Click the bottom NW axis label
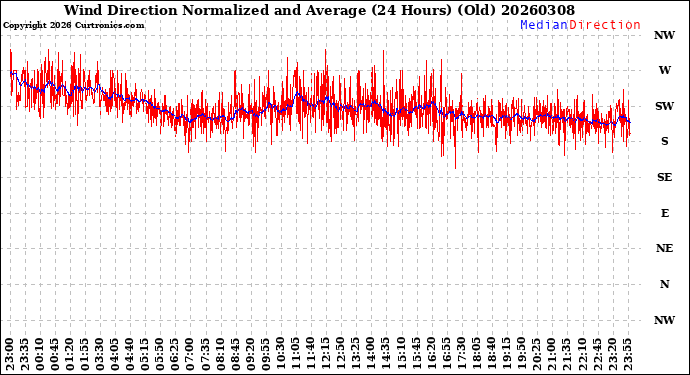 click(x=664, y=320)
